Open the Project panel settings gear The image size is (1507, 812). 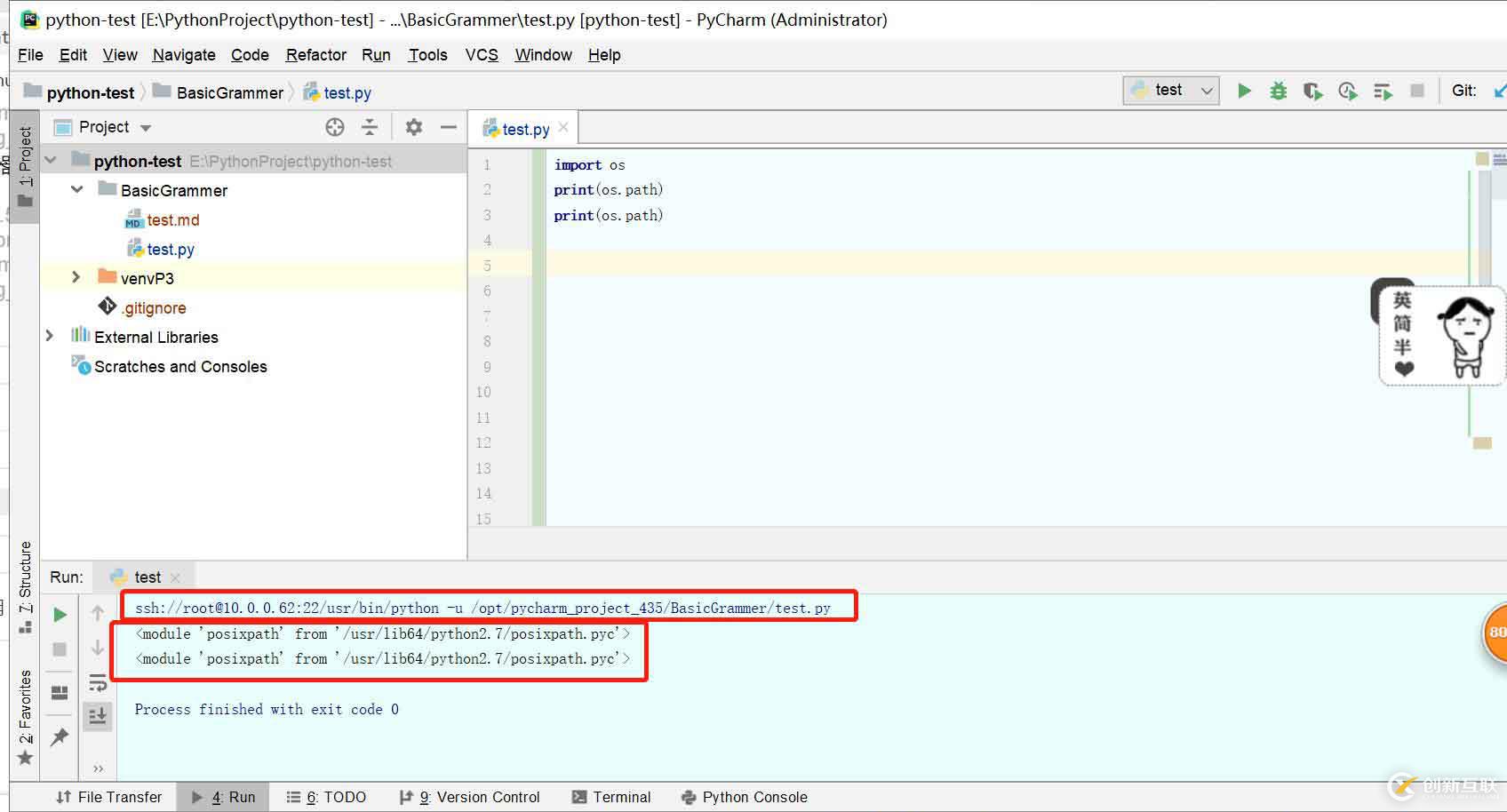pos(413,127)
